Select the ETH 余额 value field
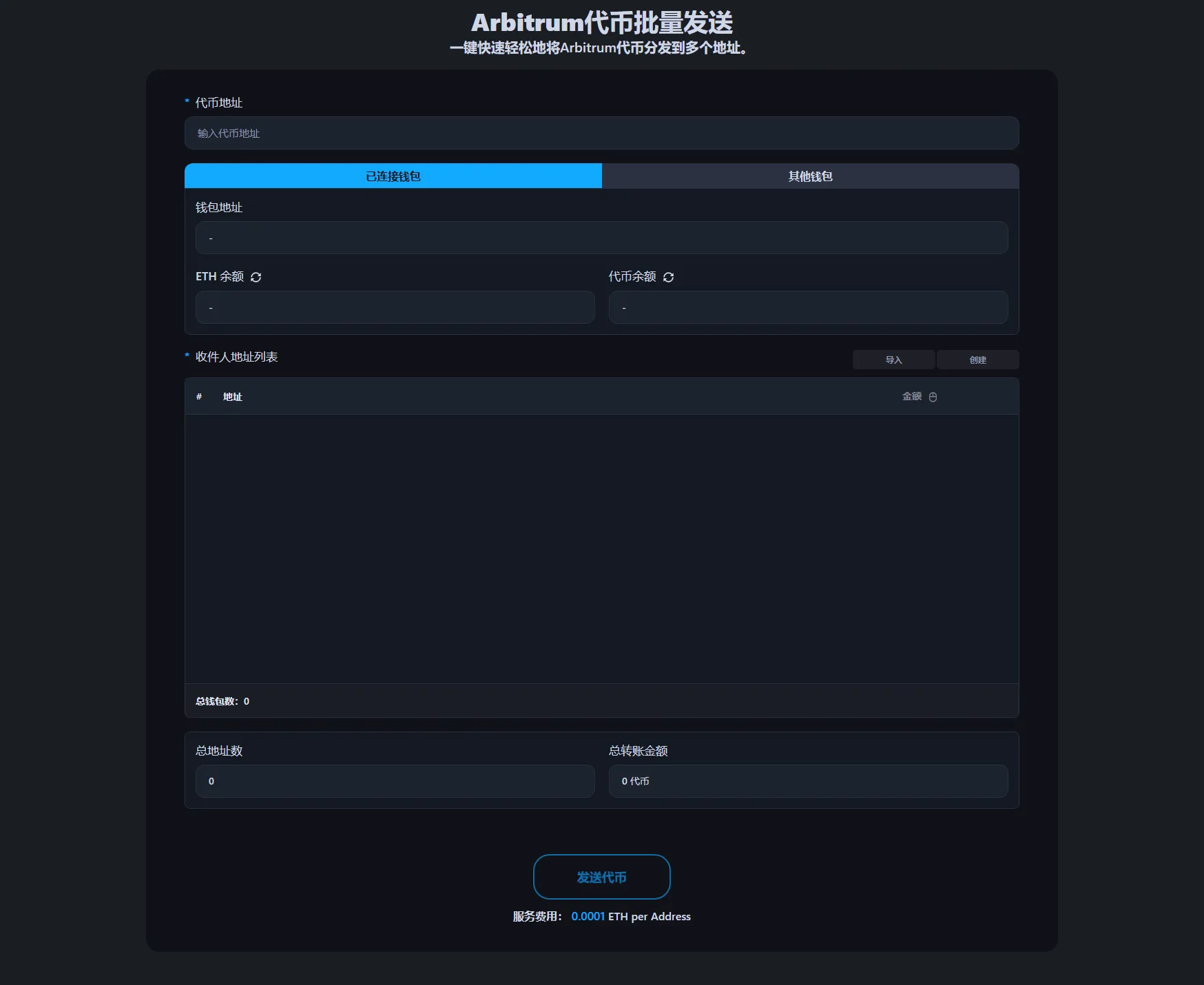The image size is (1204, 985). point(395,307)
